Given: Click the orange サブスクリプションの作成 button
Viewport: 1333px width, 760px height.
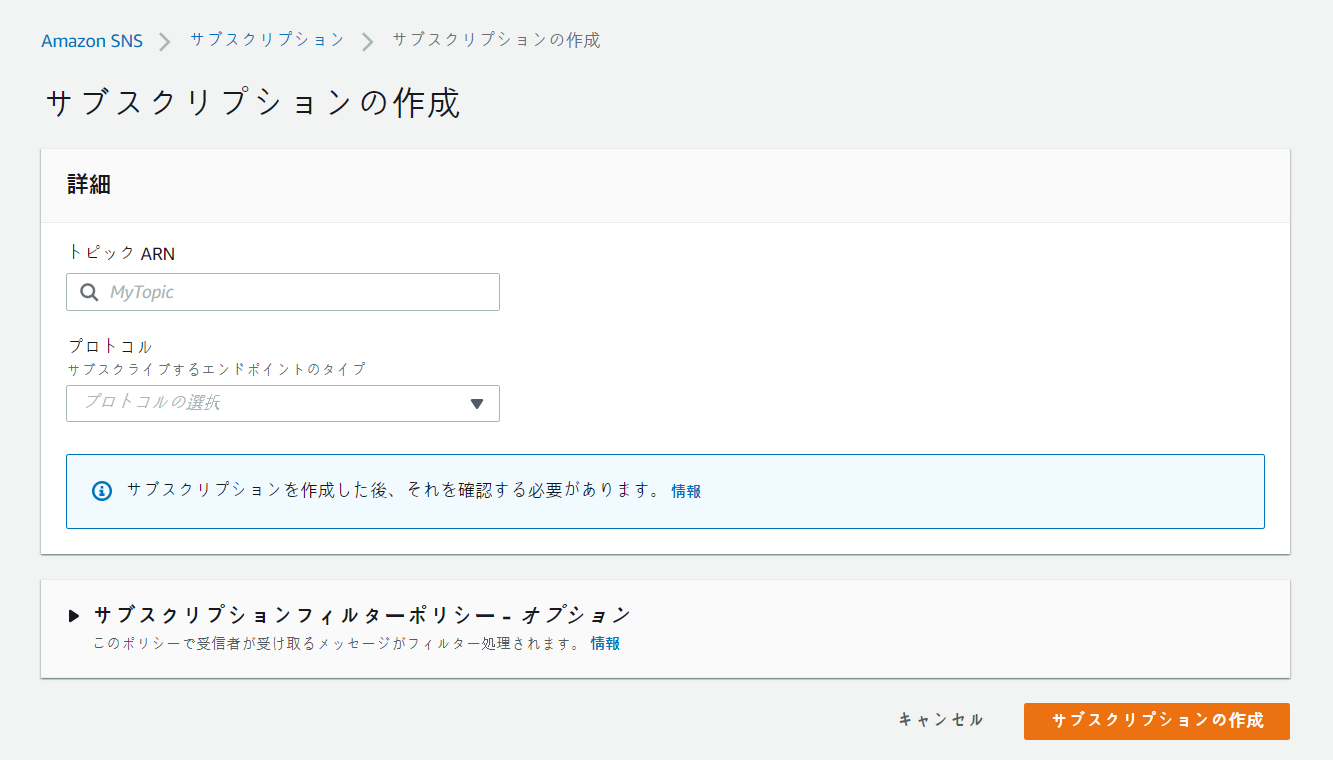Looking at the screenshot, I should [1156, 721].
